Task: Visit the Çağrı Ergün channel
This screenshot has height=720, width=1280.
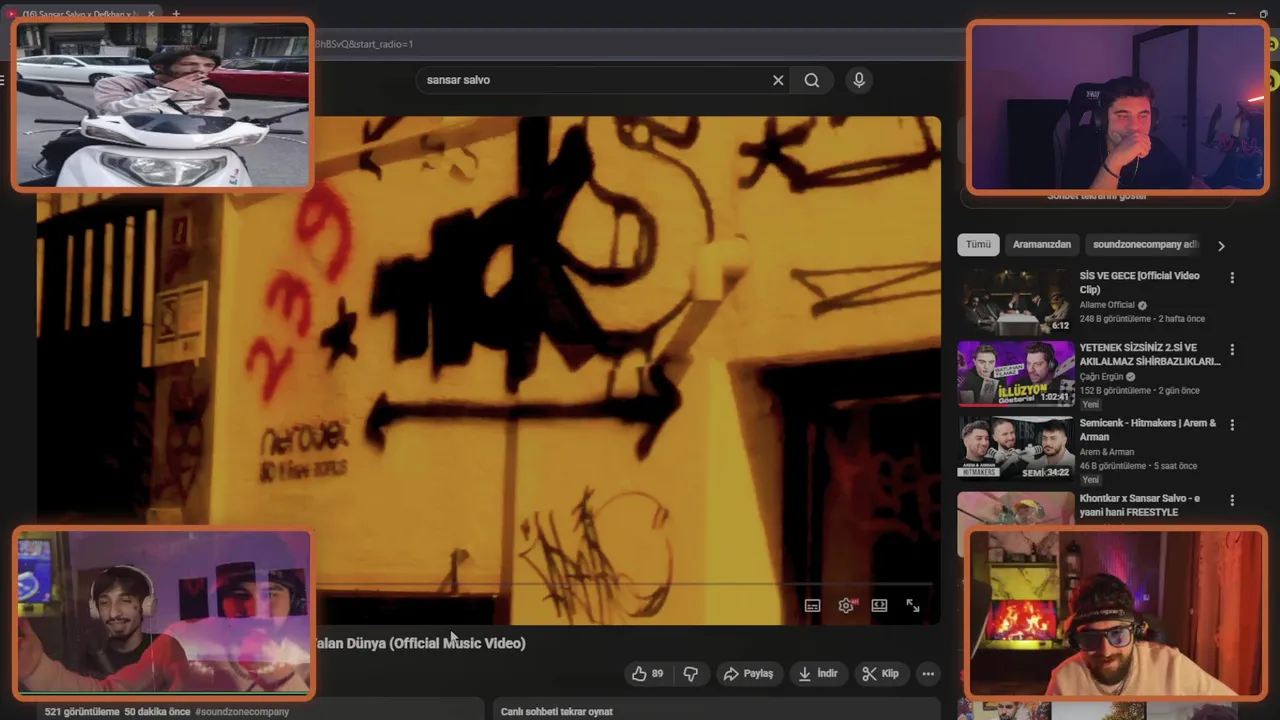Action: [x=1102, y=377]
